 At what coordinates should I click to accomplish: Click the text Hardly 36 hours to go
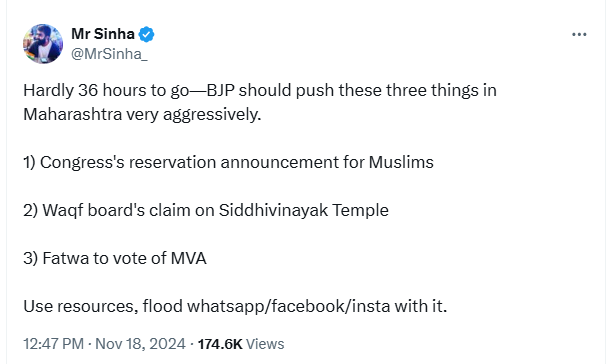coord(106,91)
